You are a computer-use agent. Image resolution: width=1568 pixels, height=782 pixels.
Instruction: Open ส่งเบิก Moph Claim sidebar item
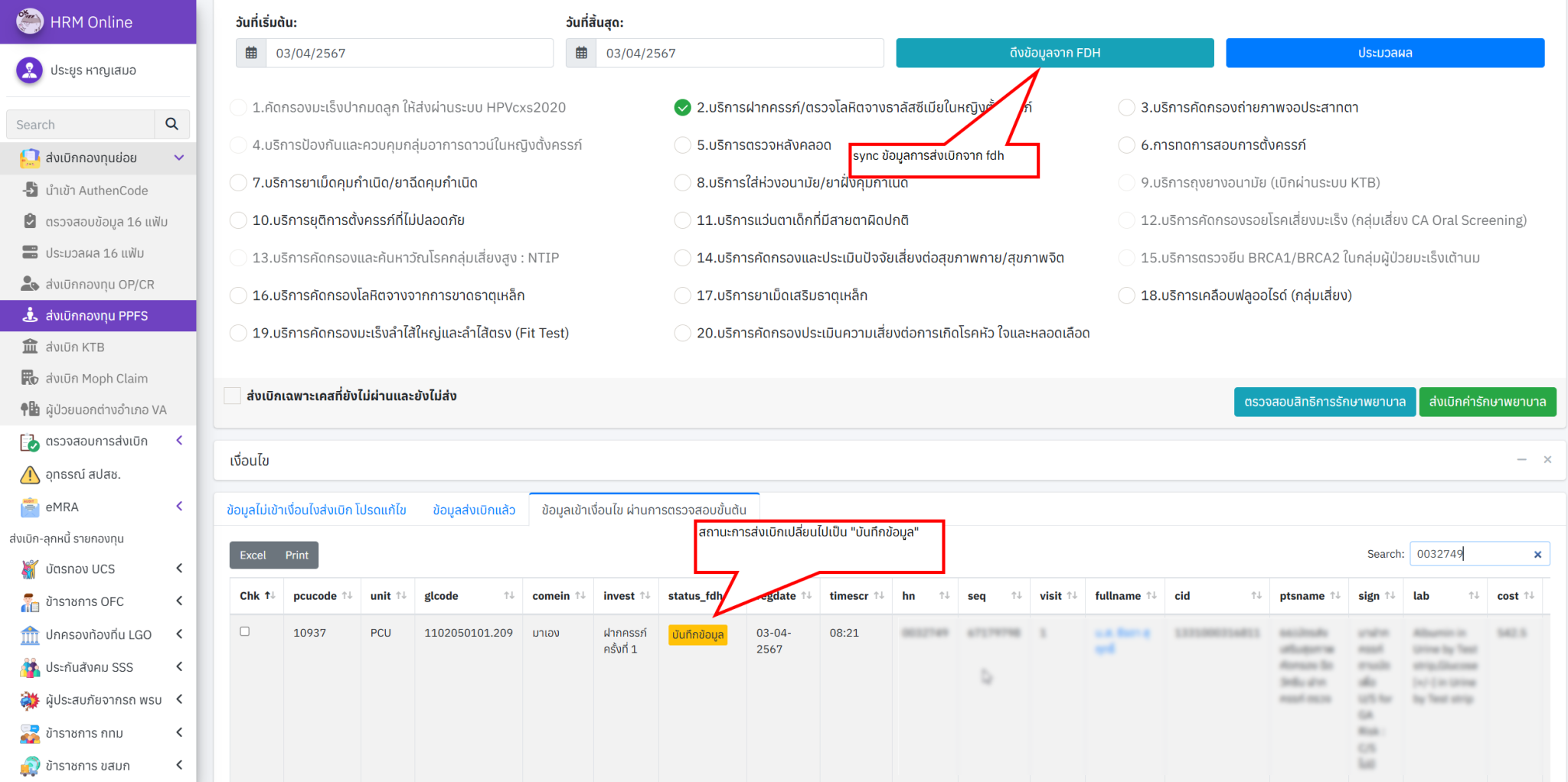[96, 378]
